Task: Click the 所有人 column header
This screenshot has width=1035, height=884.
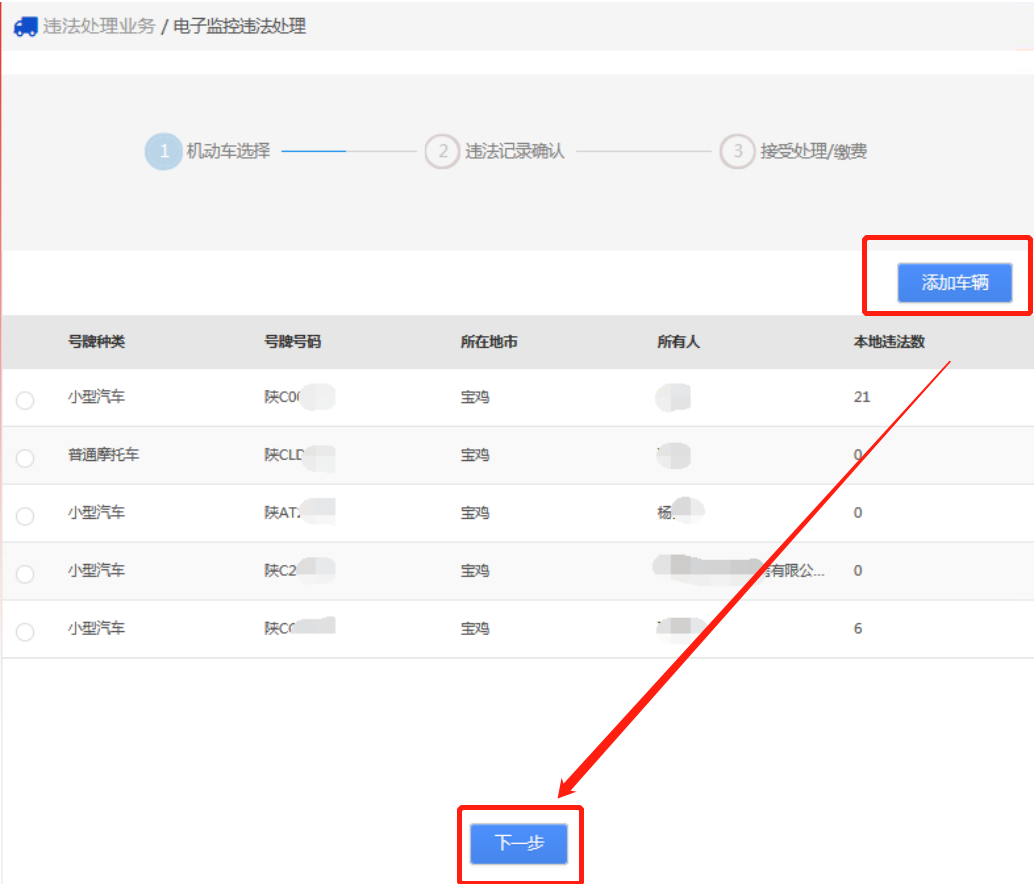Action: click(678, 342)
